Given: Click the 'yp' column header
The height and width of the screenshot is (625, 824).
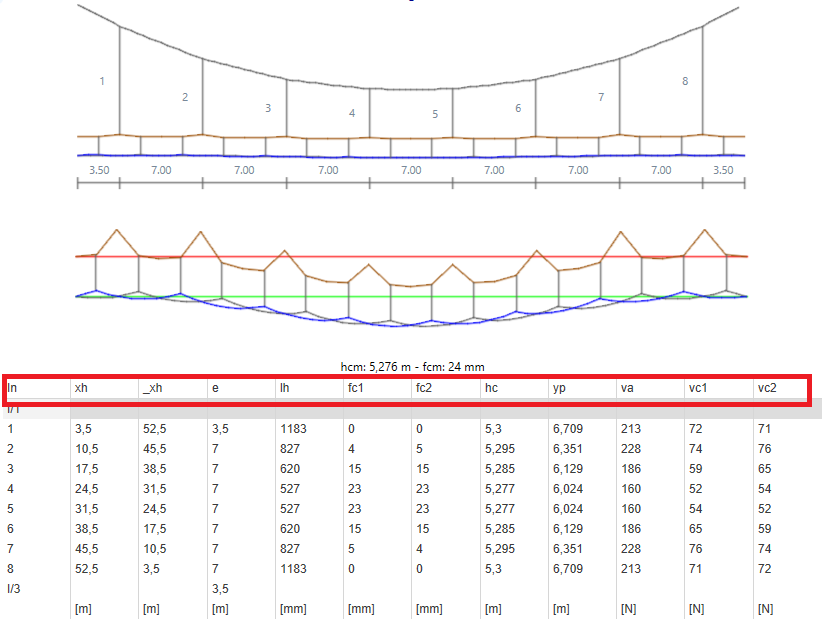Looking at the screenshot, I should pos(559,388).
